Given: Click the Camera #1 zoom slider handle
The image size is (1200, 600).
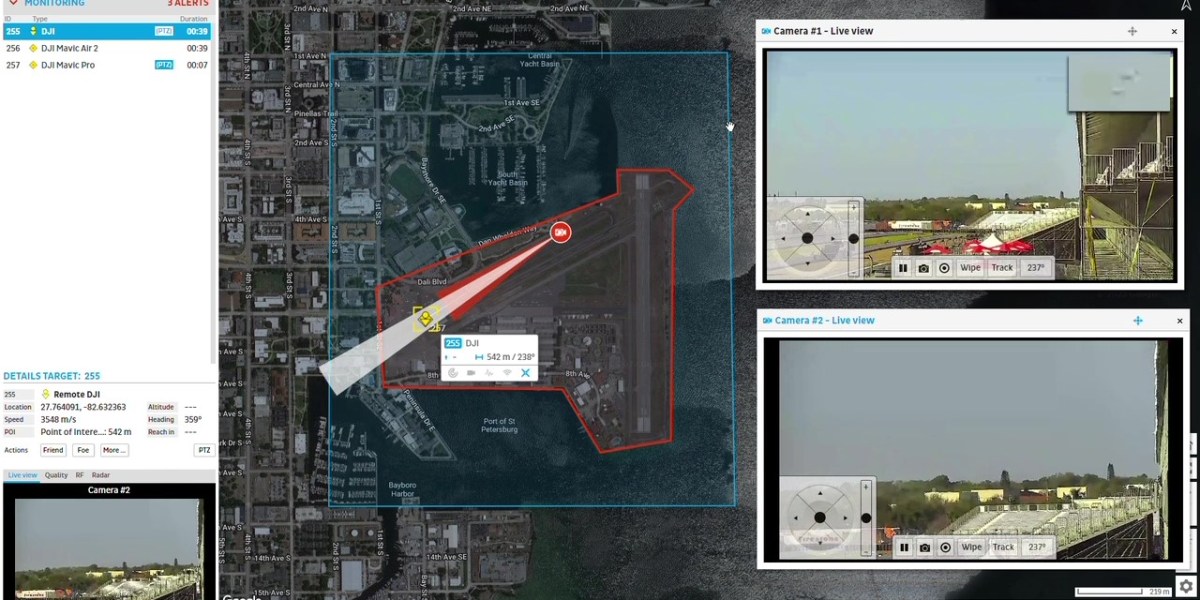Looking at the screenshot, I should (x=853, y=238).
